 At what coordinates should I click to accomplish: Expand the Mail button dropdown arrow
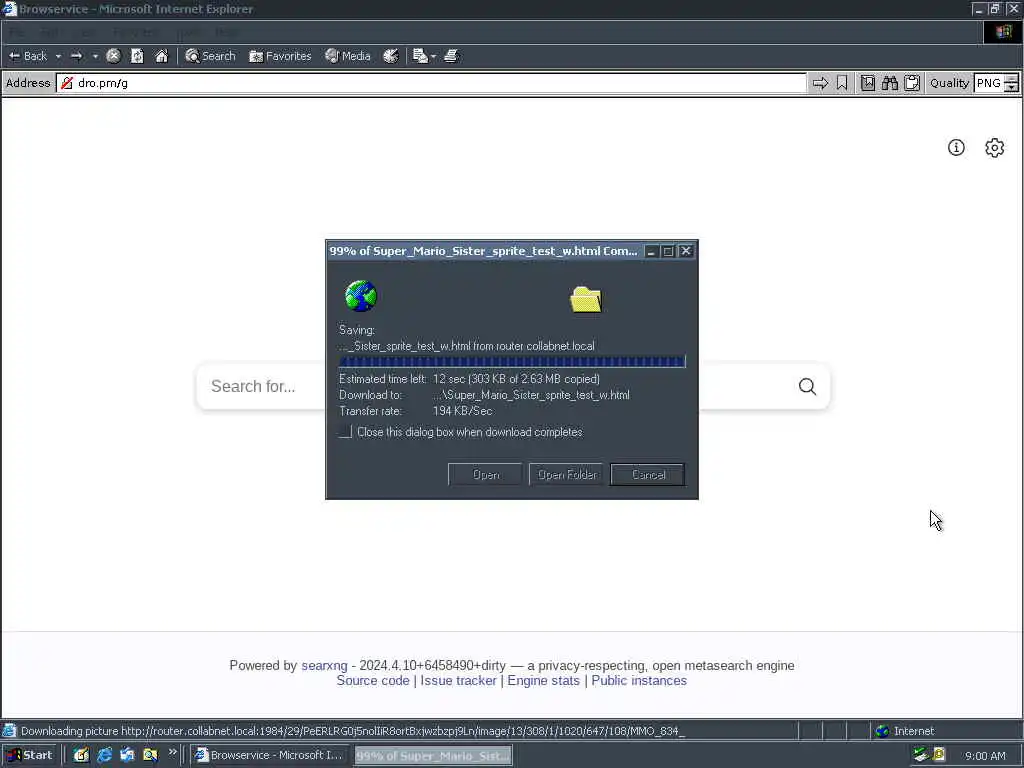433,56
